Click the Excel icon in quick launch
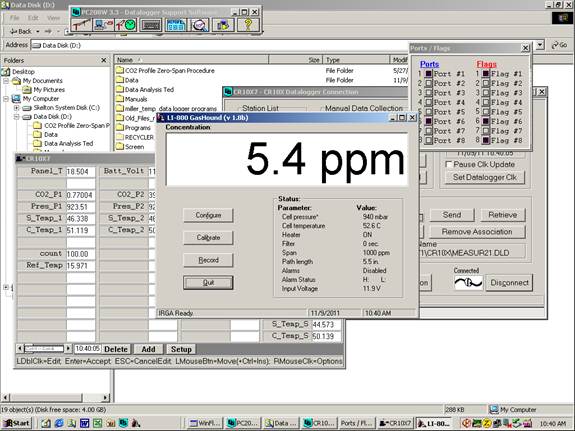The width and height of the screenshot is (575, 431). 97,423
